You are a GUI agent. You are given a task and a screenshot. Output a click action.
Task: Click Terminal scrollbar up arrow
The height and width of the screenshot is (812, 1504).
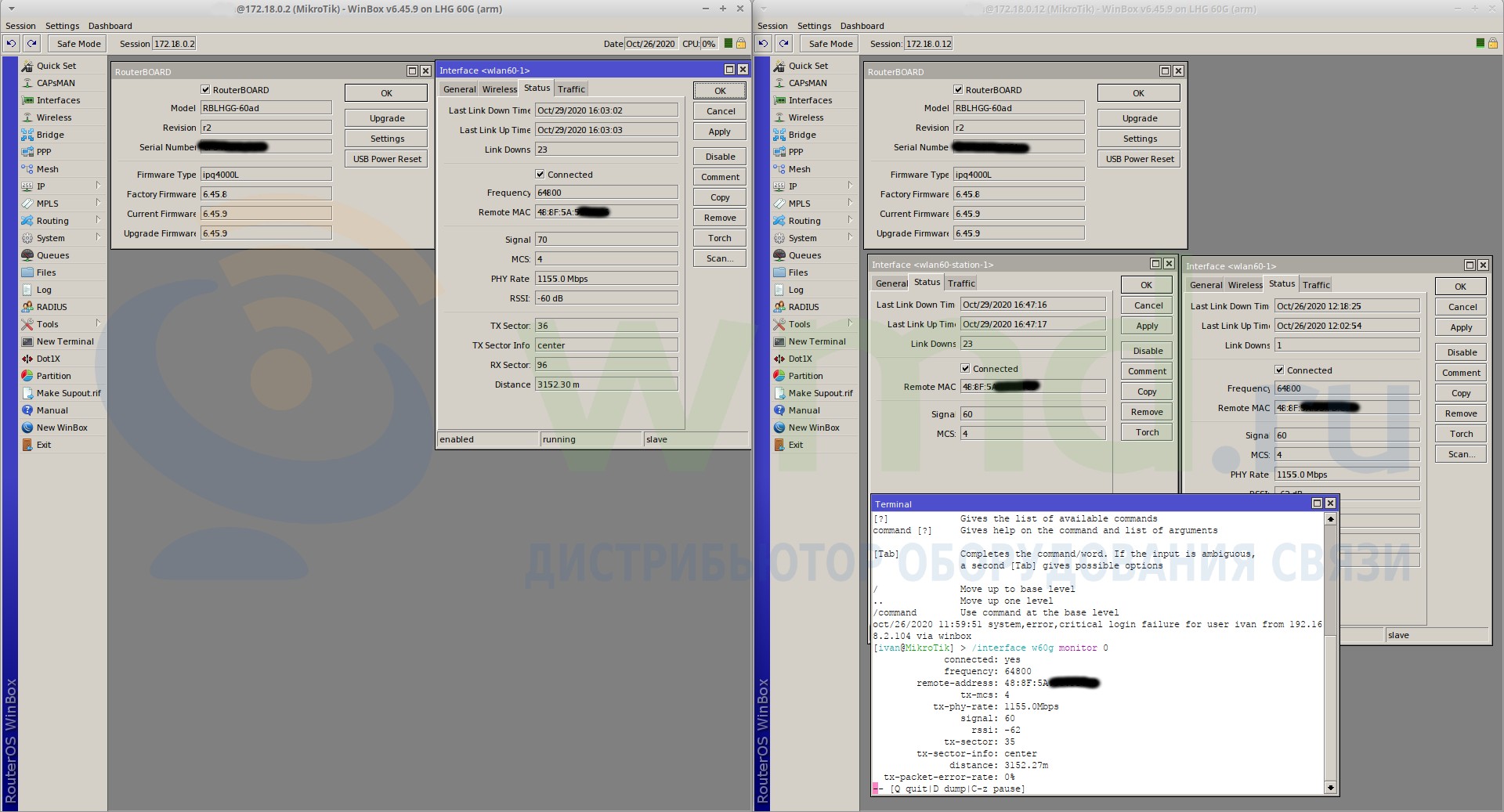[x=1330, y=518]
